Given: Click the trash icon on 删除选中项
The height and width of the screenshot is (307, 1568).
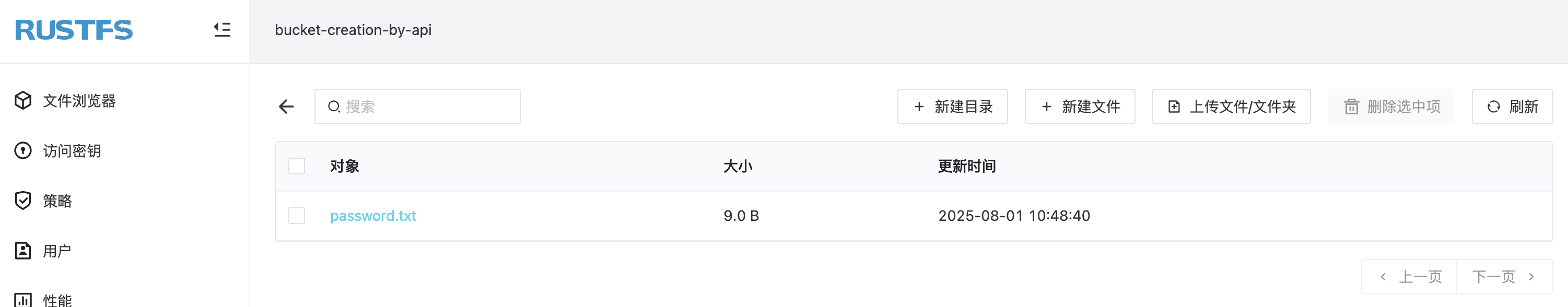Looking at the screenshot, I should pyautogui.click(x=1350, y=107).
